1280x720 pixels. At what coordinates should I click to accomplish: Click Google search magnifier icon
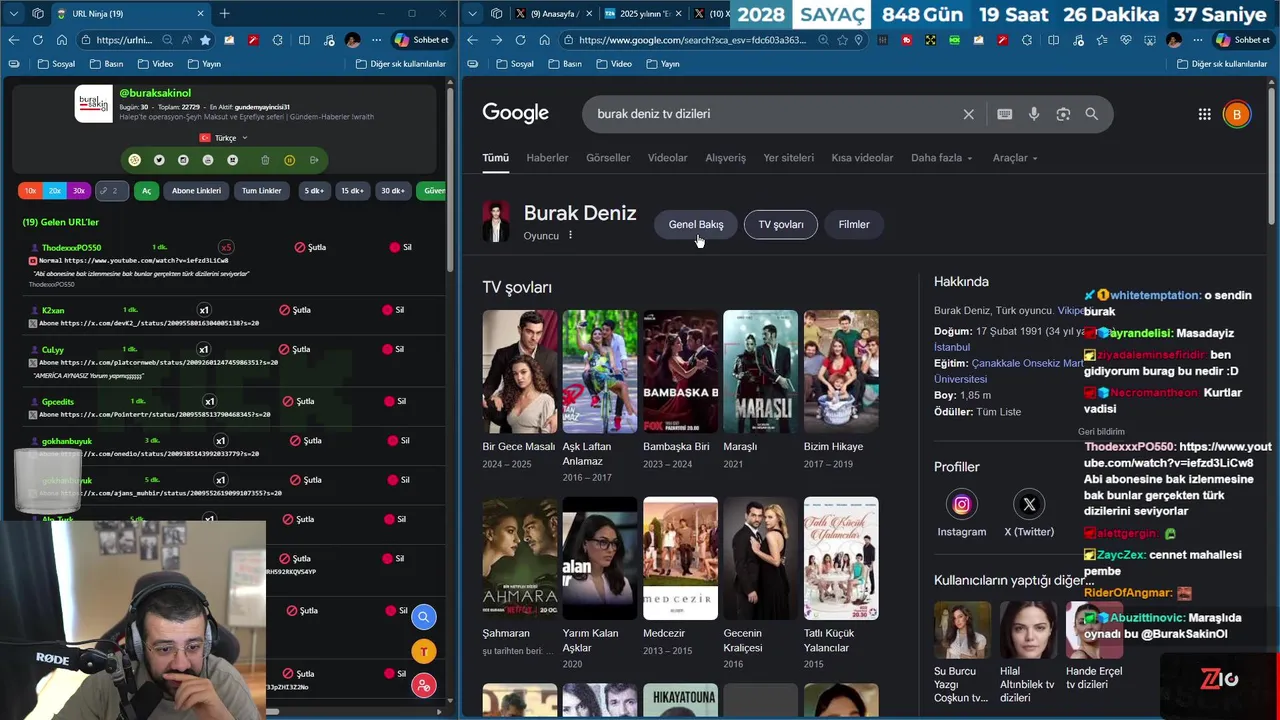[x=1092, y=114]
